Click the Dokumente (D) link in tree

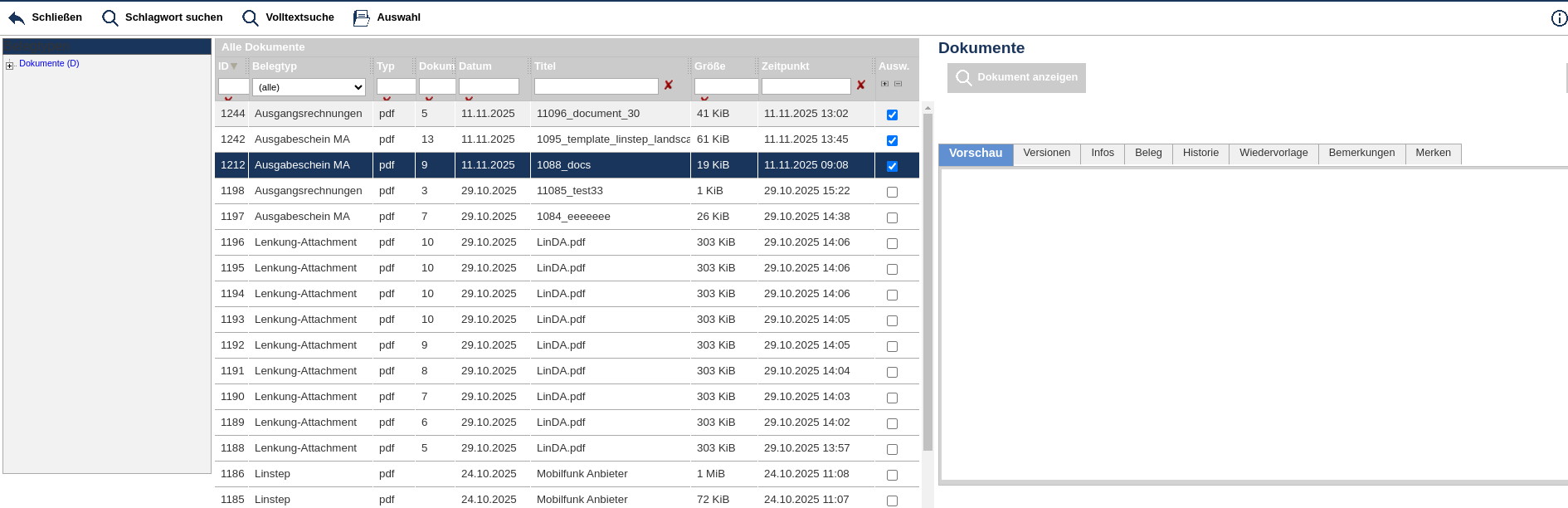(49, 64)
